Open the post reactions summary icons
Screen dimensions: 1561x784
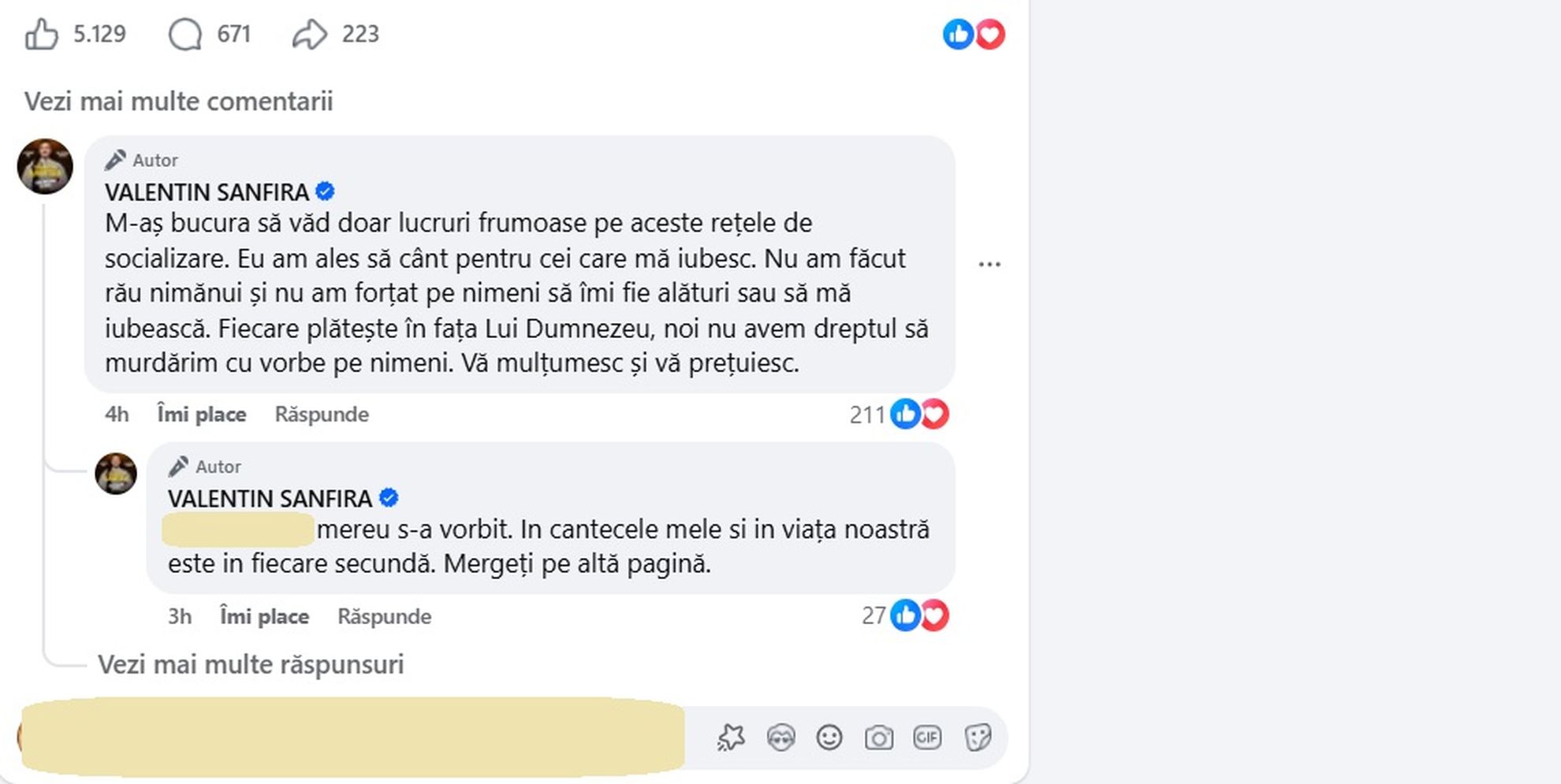tap(974, 35)
